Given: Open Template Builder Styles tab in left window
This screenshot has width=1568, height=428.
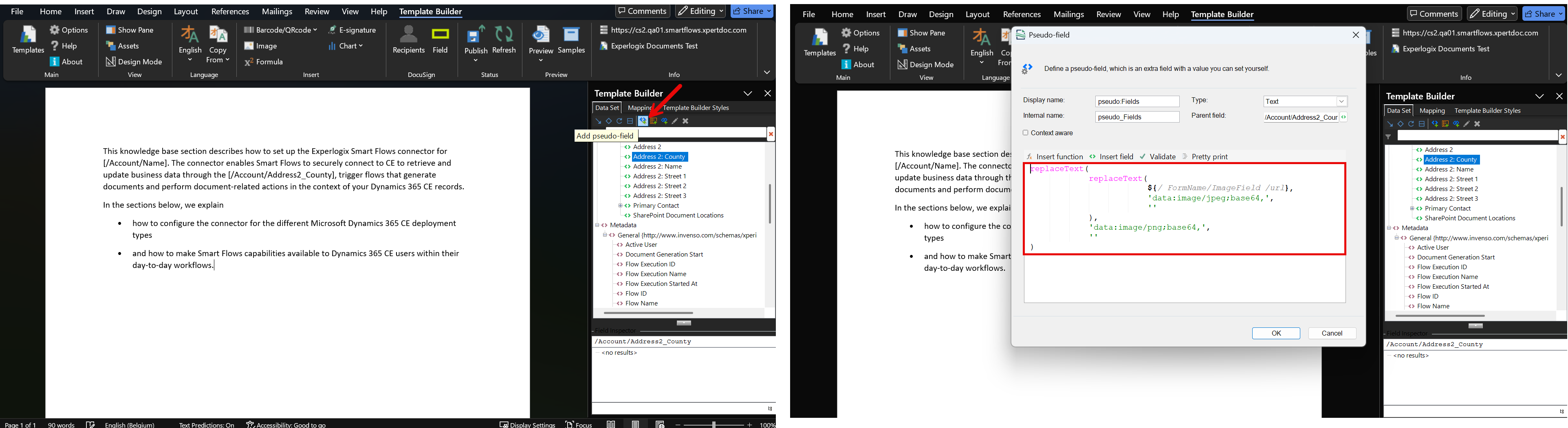Looking at the screenshot, I should coord(696,108).
